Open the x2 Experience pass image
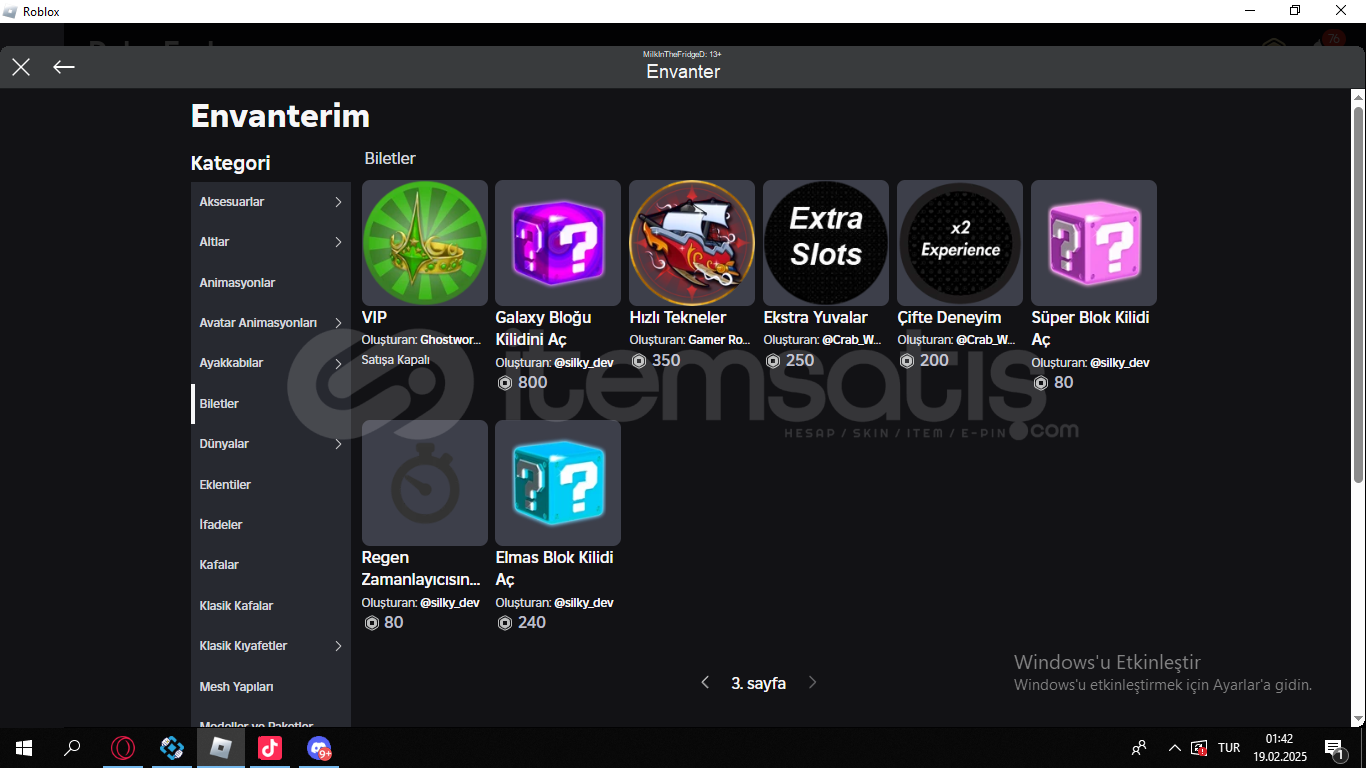1366x768 pixels. point(960,243)
